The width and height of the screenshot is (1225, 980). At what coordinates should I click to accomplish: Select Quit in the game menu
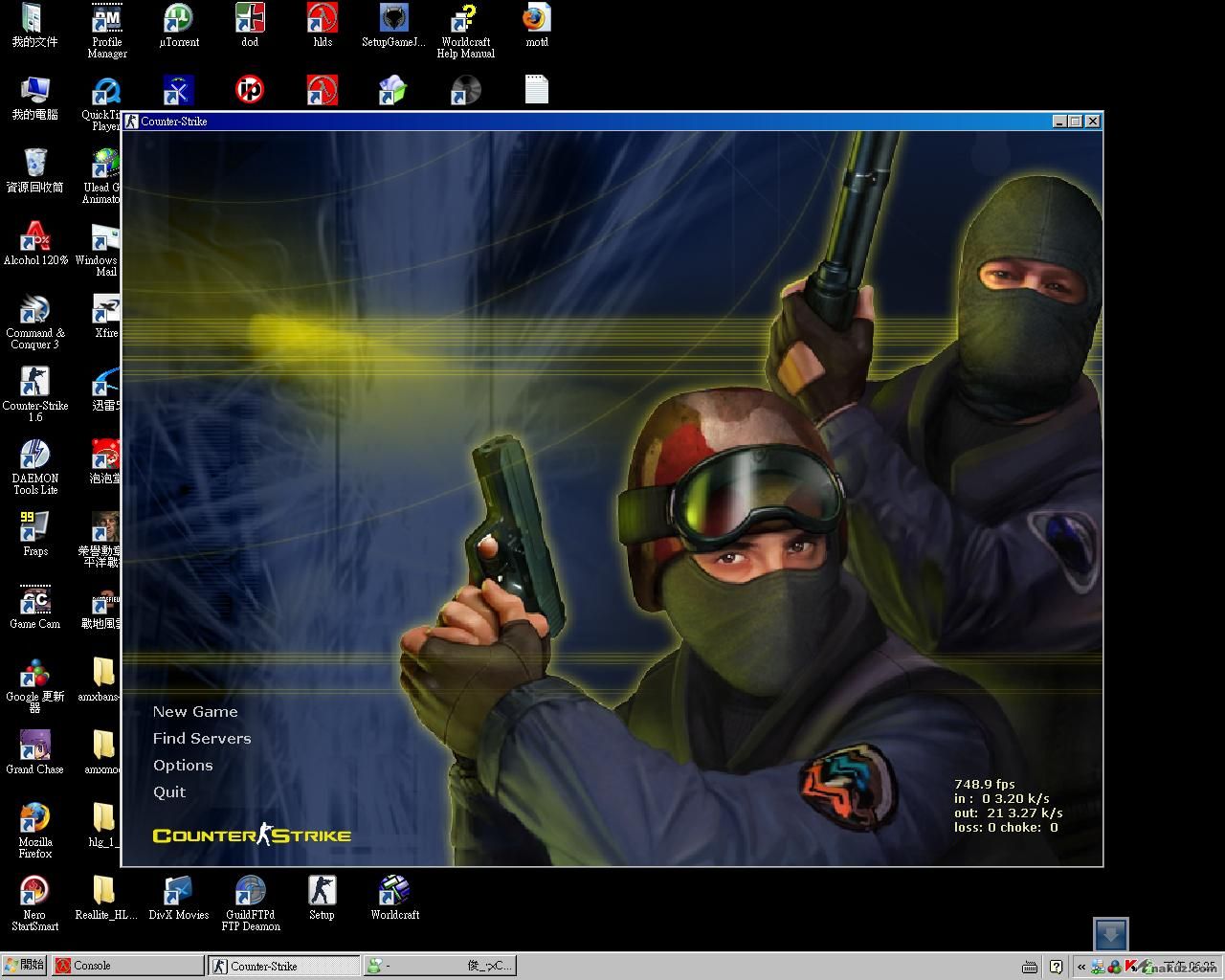169,792
